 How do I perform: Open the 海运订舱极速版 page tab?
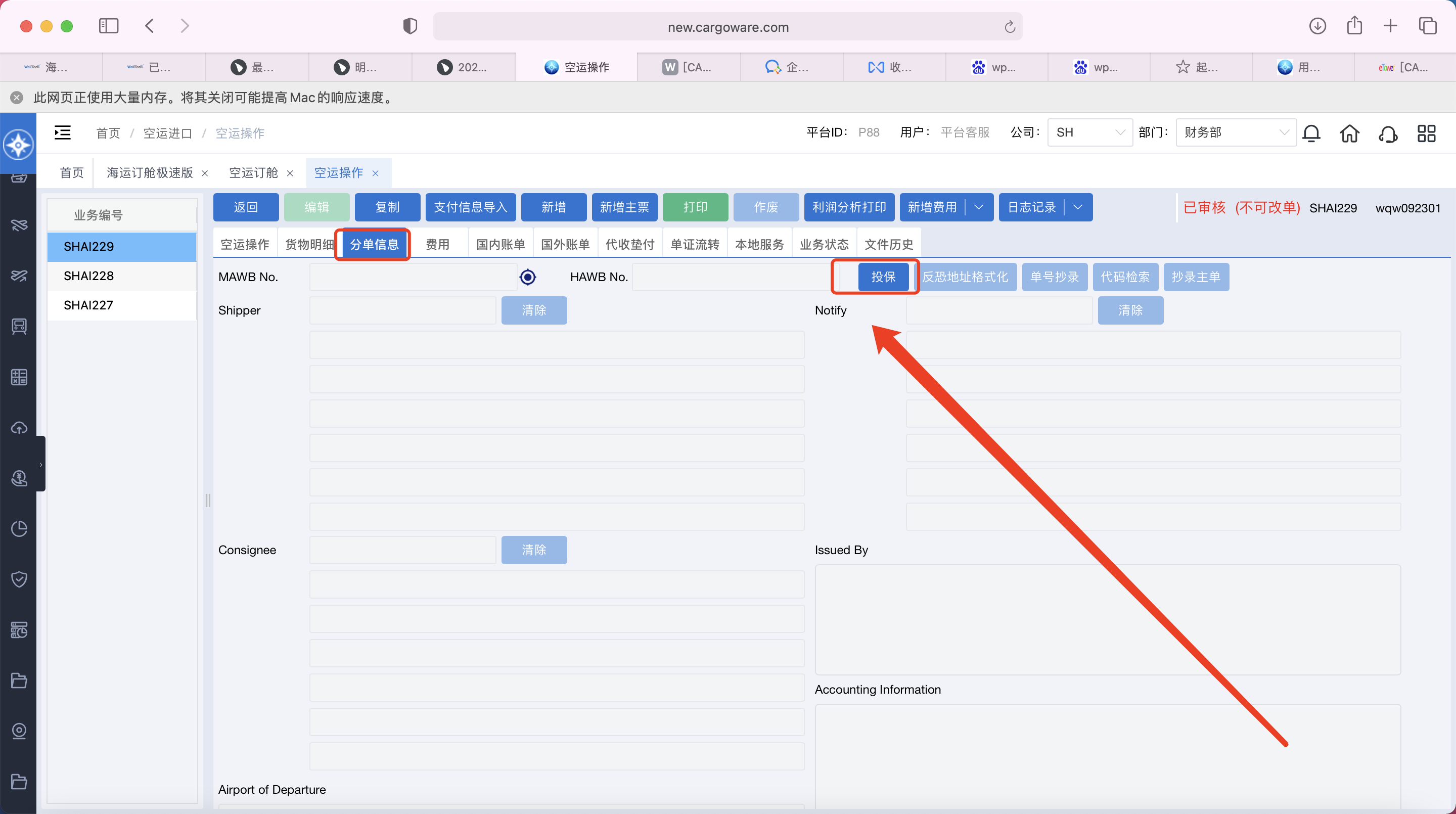[149, 172]
